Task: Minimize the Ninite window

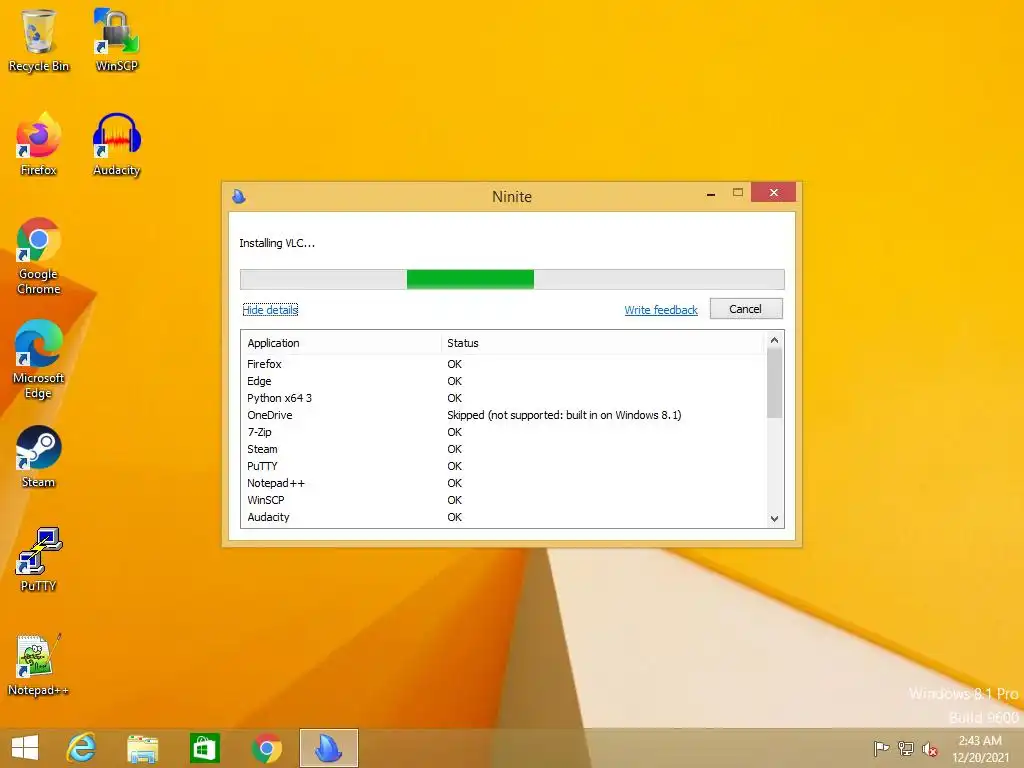Action: 711,193
